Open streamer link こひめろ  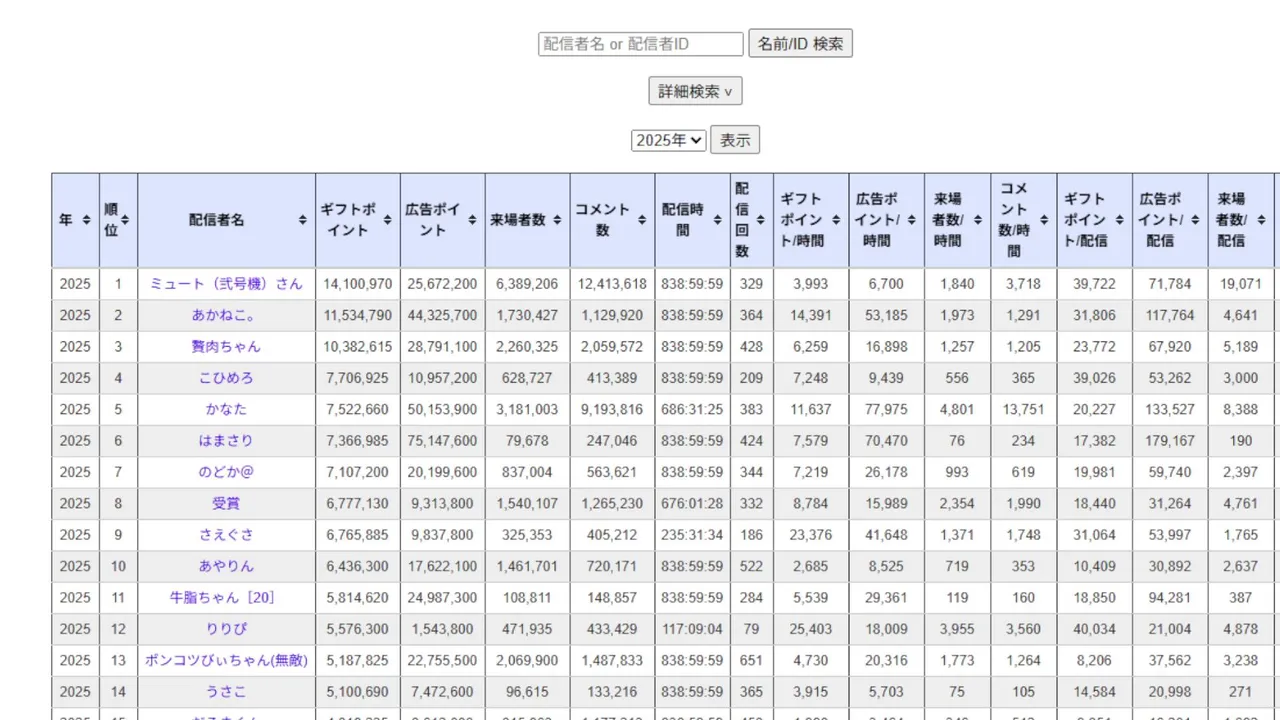pyautogui.click(x=226, y=378)
